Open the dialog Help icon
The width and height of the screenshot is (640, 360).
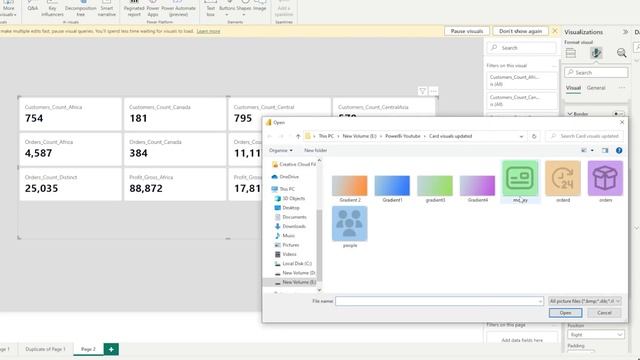coord(619,151)
